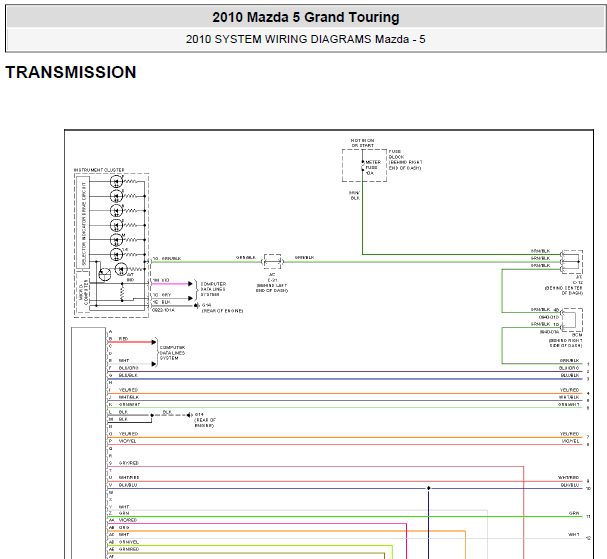Click the AT IND indicator lamp symbol
607x559 pixels.
click(x=122, y=269)
